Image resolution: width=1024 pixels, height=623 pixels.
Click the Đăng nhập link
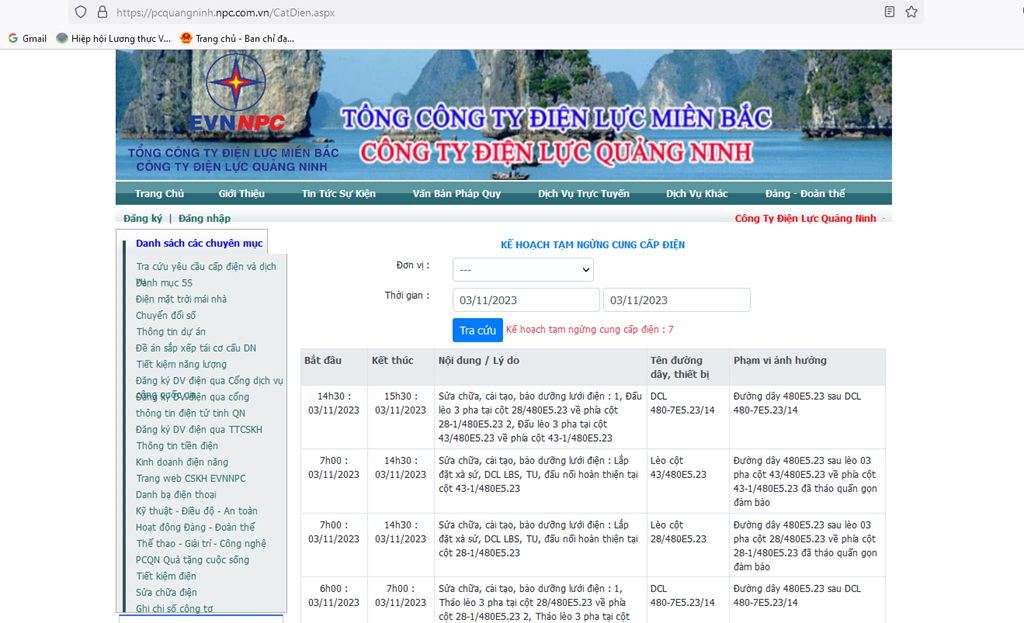tap(204, 218)
